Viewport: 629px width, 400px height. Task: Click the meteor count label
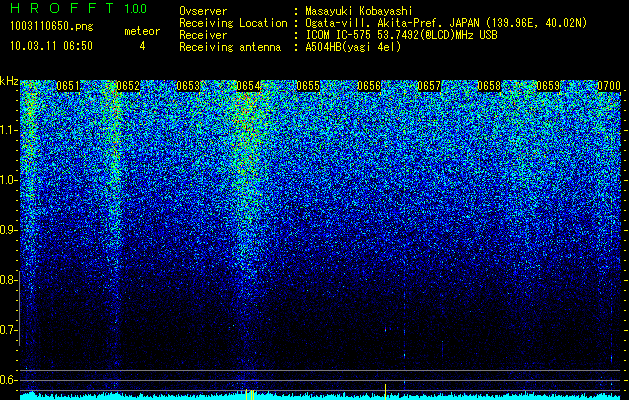(x=142, y=31)
